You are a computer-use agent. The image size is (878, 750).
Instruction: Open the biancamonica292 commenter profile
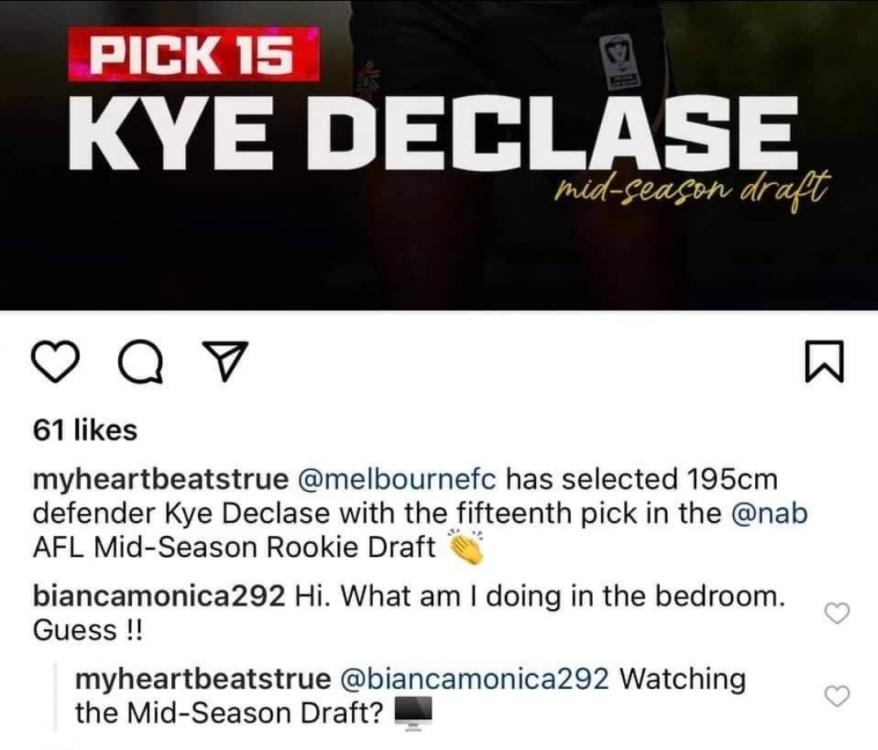point(159,597)
